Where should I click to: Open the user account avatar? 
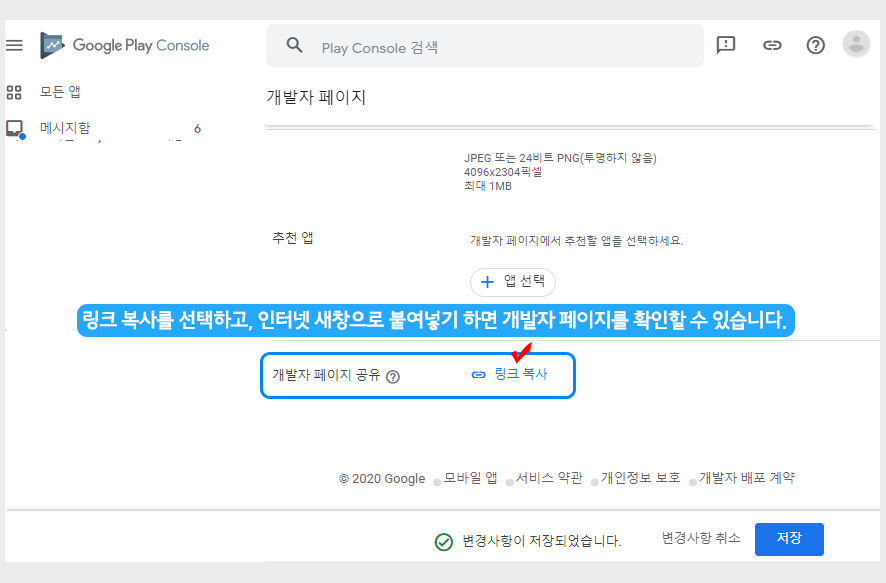click(856, 44)
